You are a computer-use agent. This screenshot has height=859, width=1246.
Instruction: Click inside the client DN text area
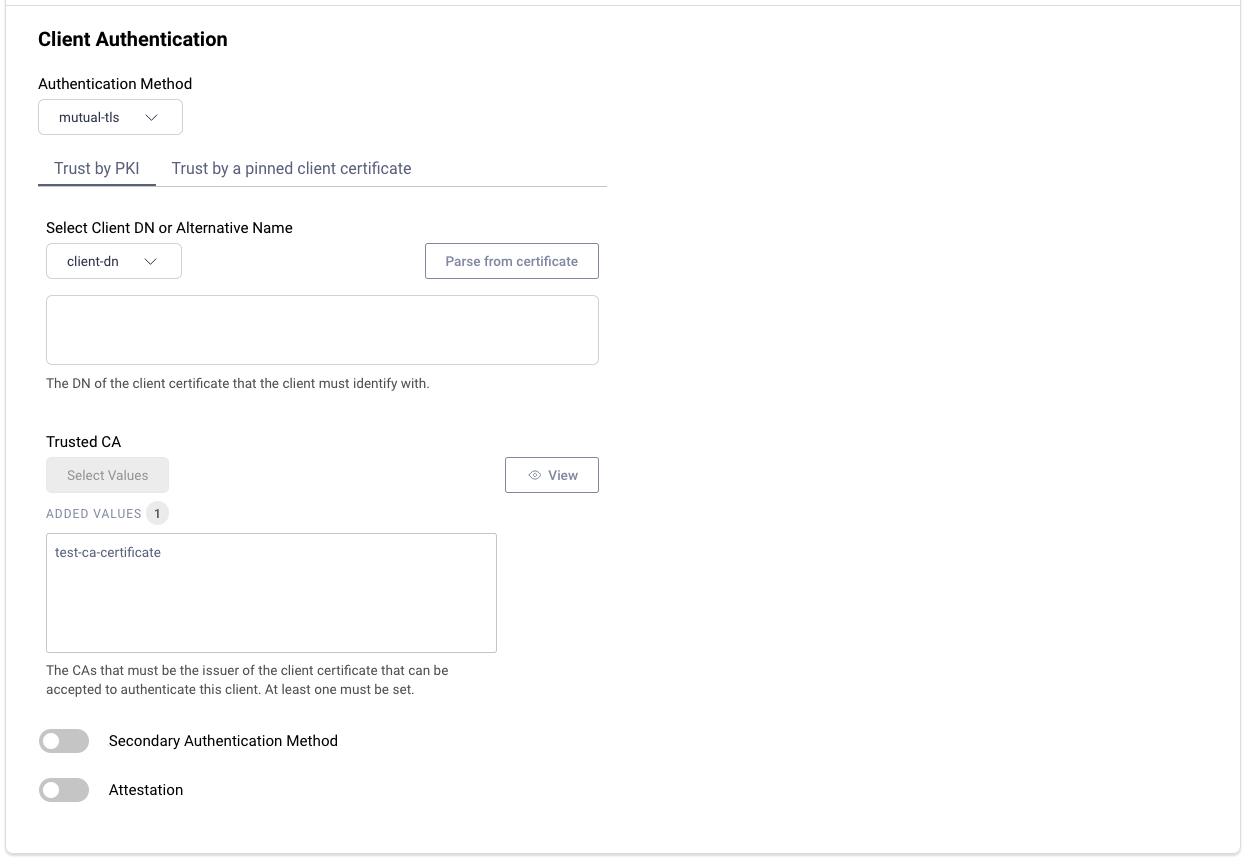click(x=322, y=329)
